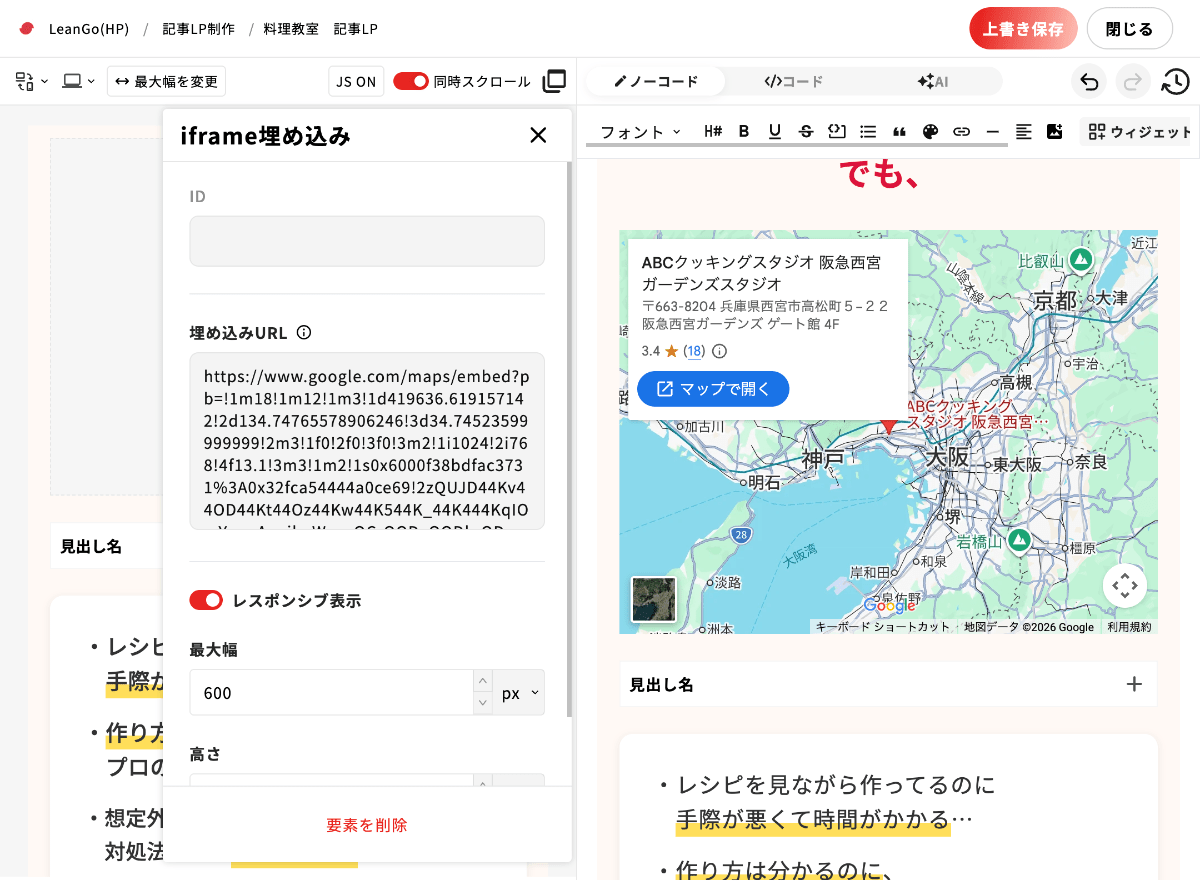Toggle the JS ON button
This screenshot has height=888, width=1200.
(x=356, y=81)
